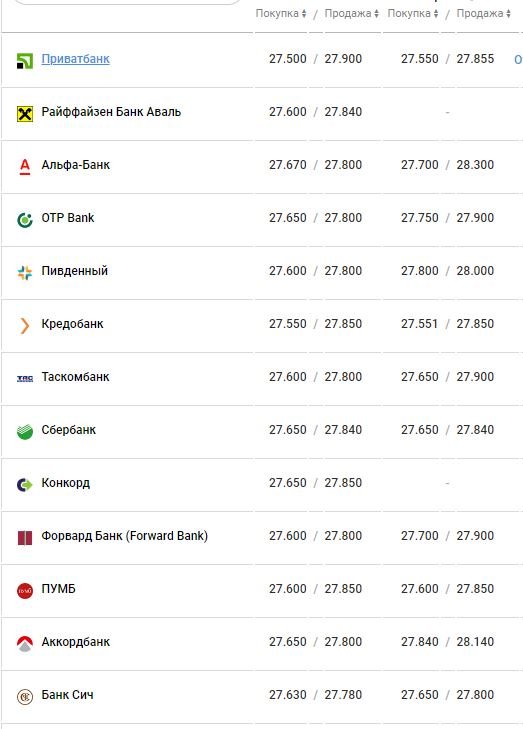The image size is (523, 729).
Task: Click the Райффайзен Банк Аваль logo
Action: (x=25, y=113)
